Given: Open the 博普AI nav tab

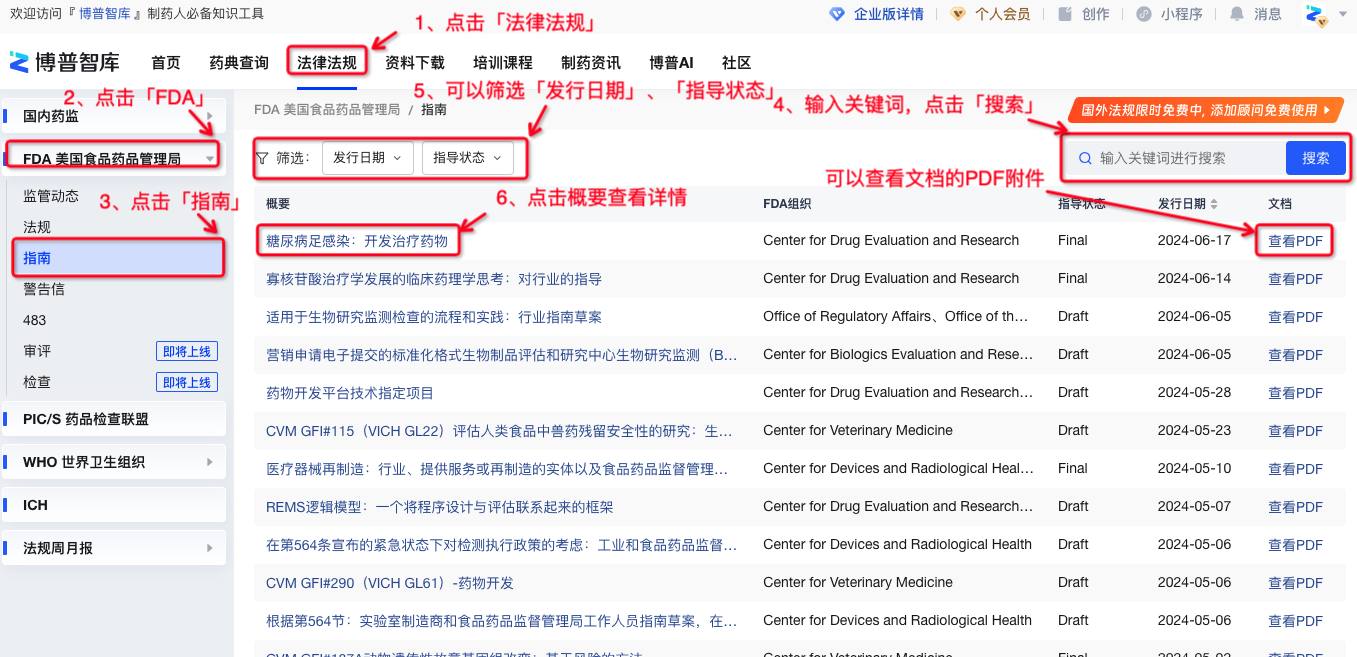Looking at the screenshot, I should coord(671,63).
